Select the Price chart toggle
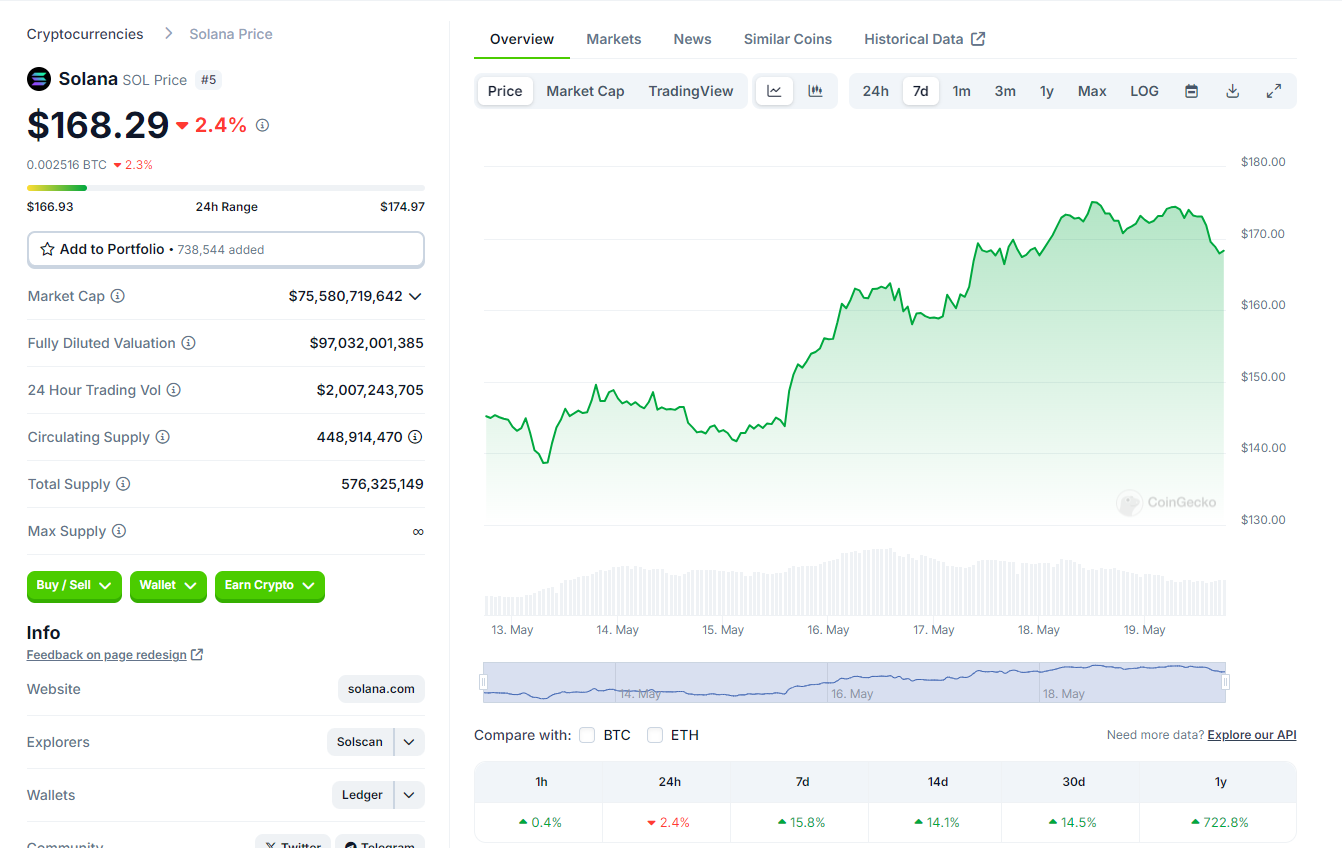The width and height of the screenshot is (1342, 848). point(505,91)
